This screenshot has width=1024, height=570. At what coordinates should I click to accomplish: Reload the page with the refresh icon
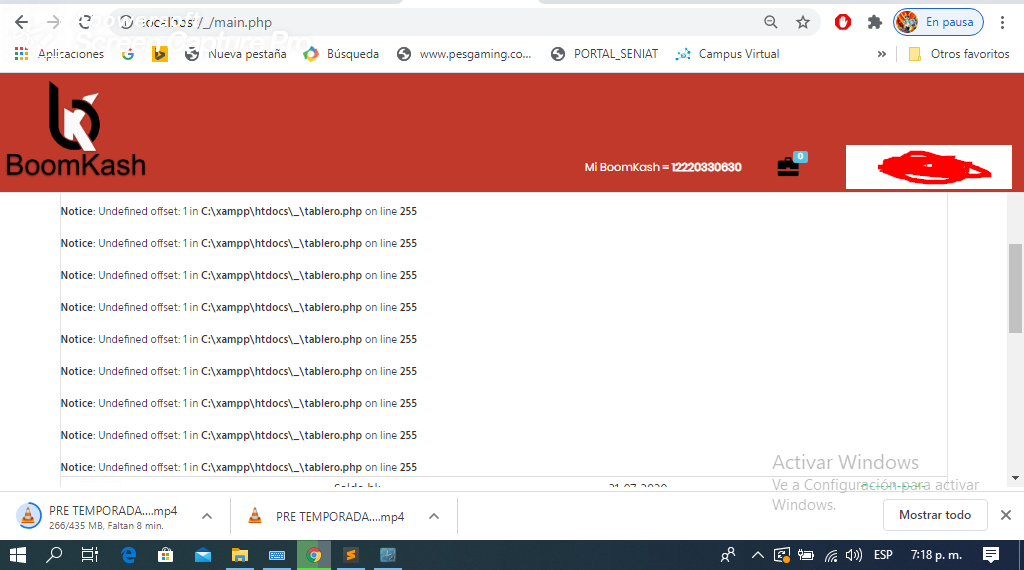85,22
